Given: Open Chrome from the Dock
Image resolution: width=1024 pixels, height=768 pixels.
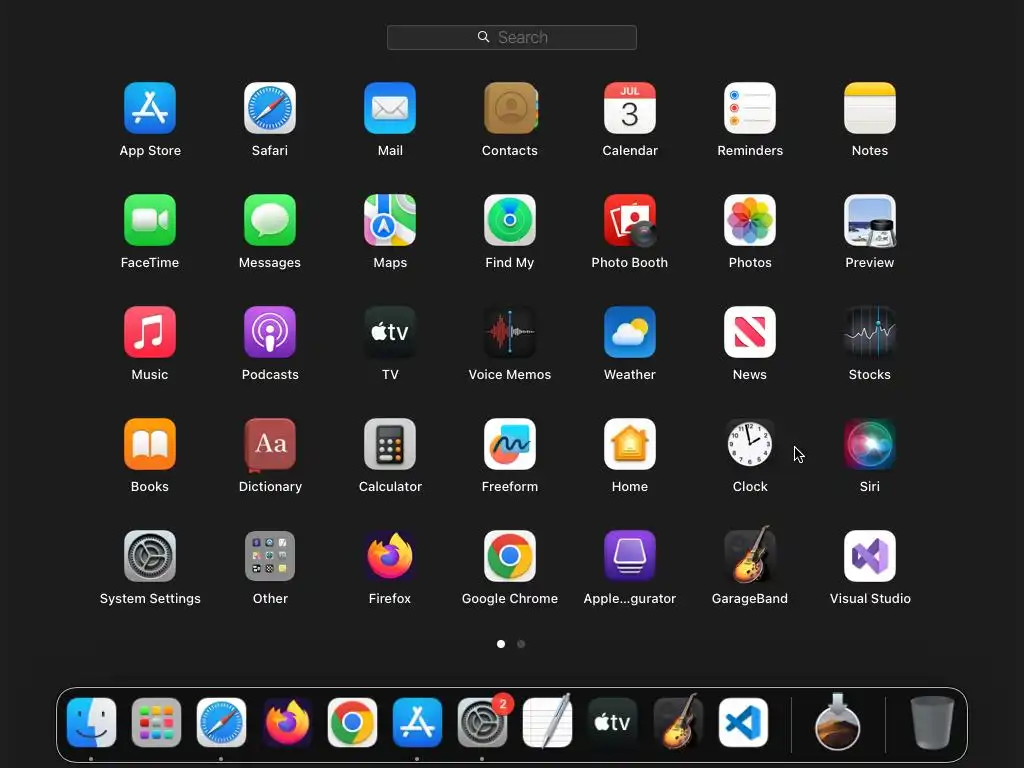Looking at the screenshot, I should pos(352,722).
